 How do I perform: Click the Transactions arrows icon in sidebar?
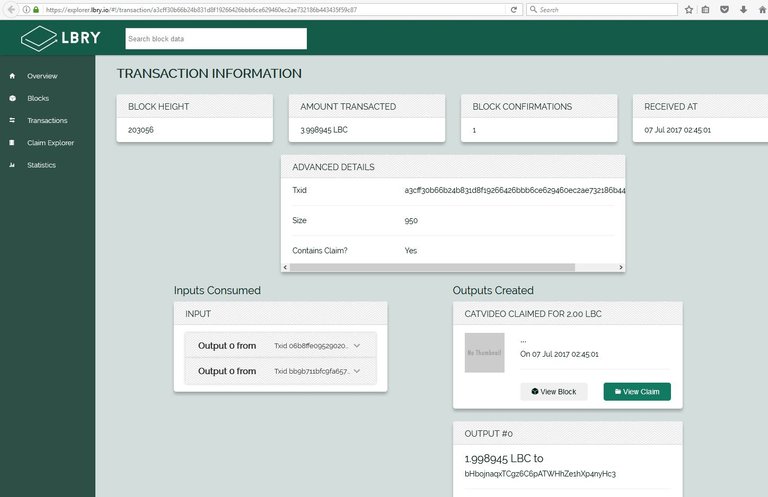12,121
